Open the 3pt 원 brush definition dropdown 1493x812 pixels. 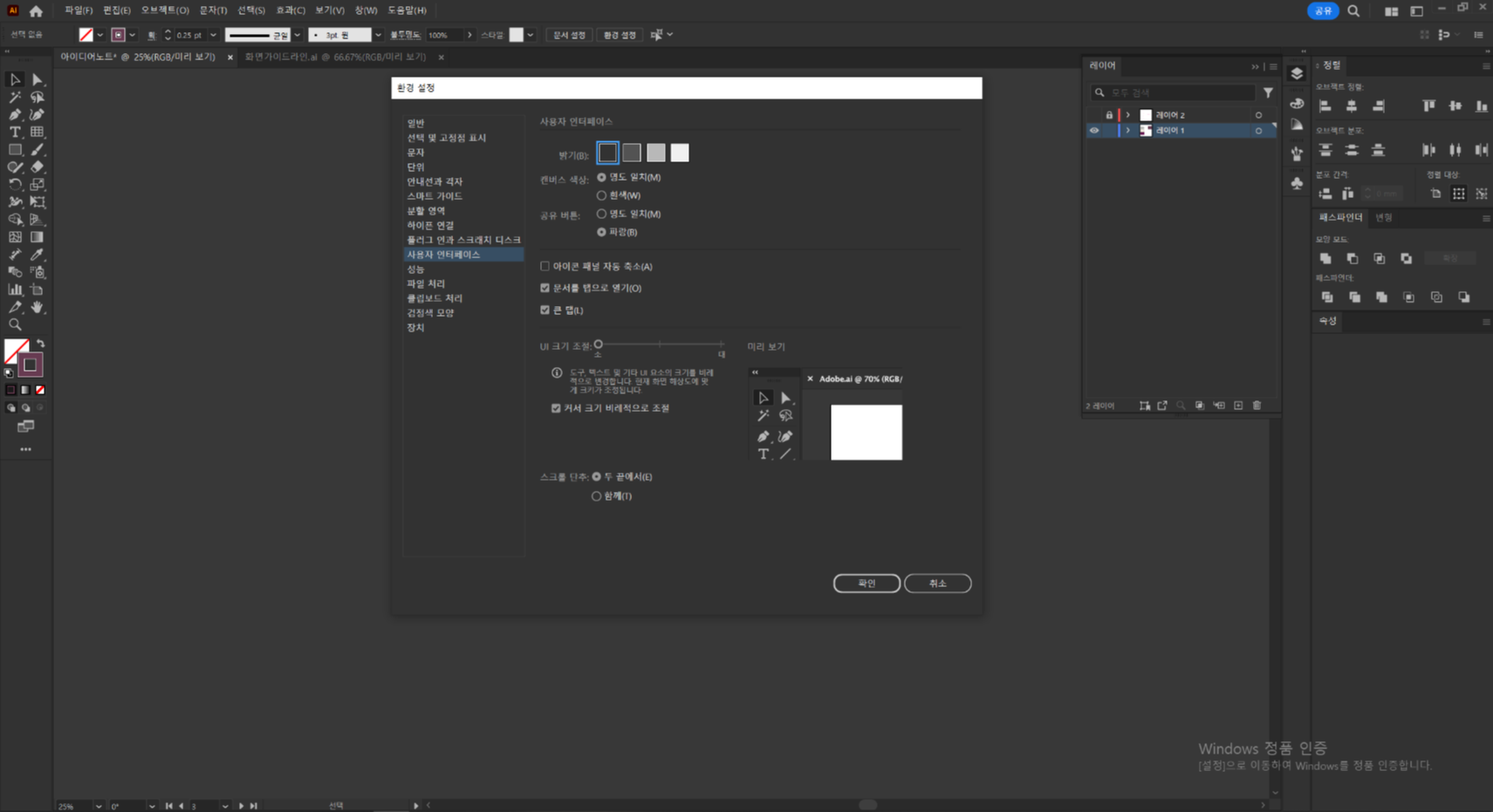(x=378, y=36)
